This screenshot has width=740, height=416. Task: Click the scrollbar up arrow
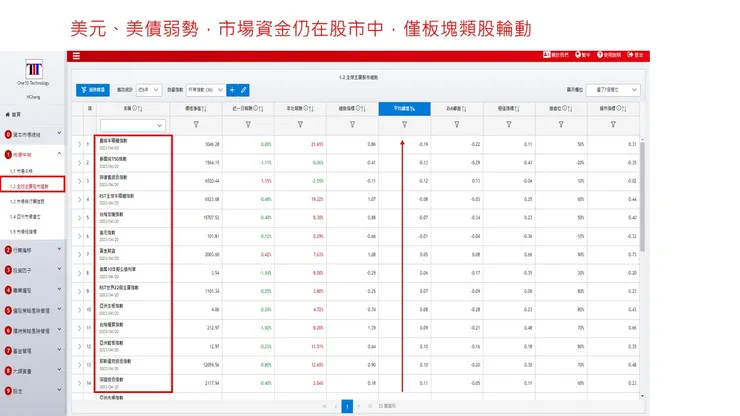642,139
